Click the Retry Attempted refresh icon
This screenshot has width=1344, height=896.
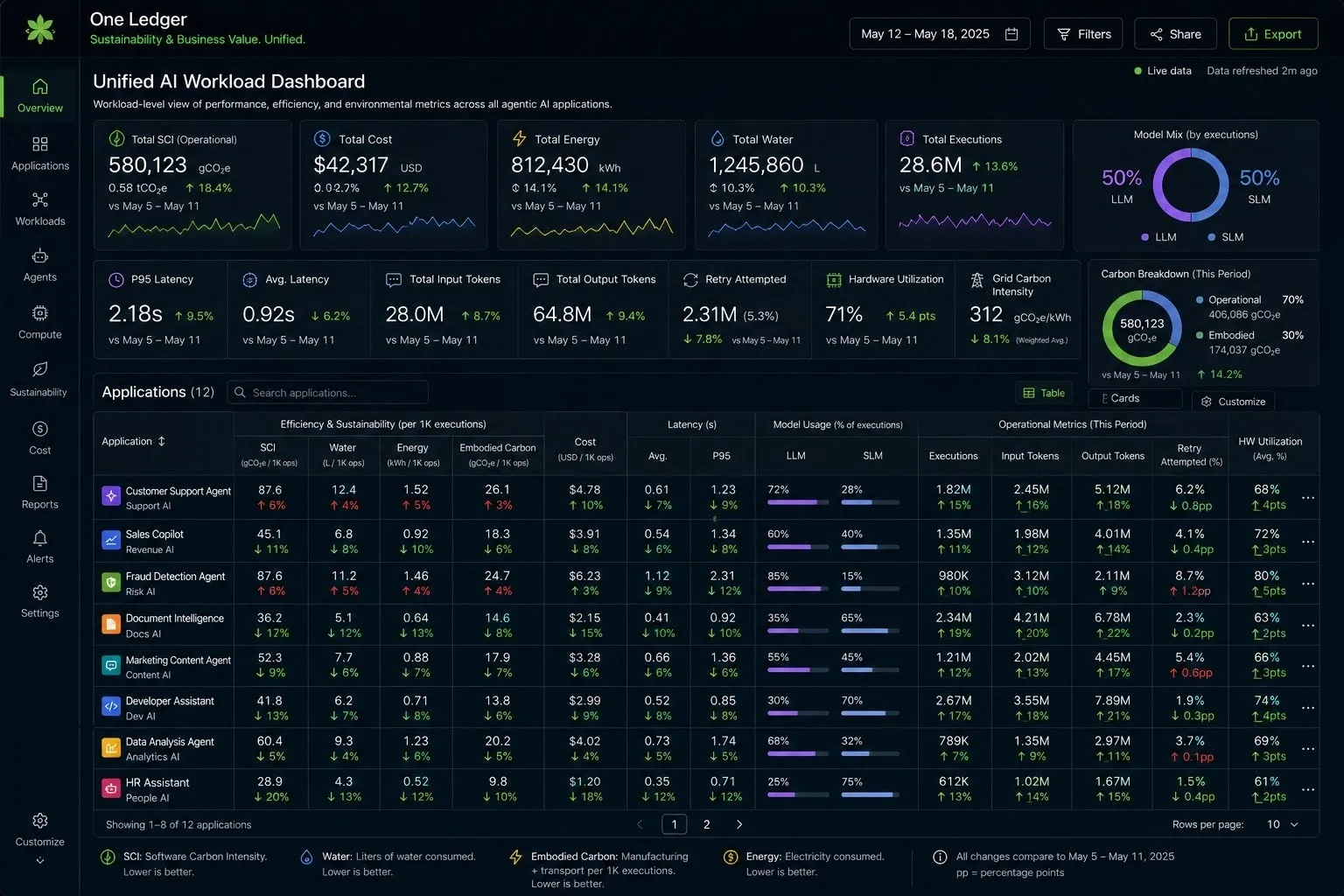690,280
